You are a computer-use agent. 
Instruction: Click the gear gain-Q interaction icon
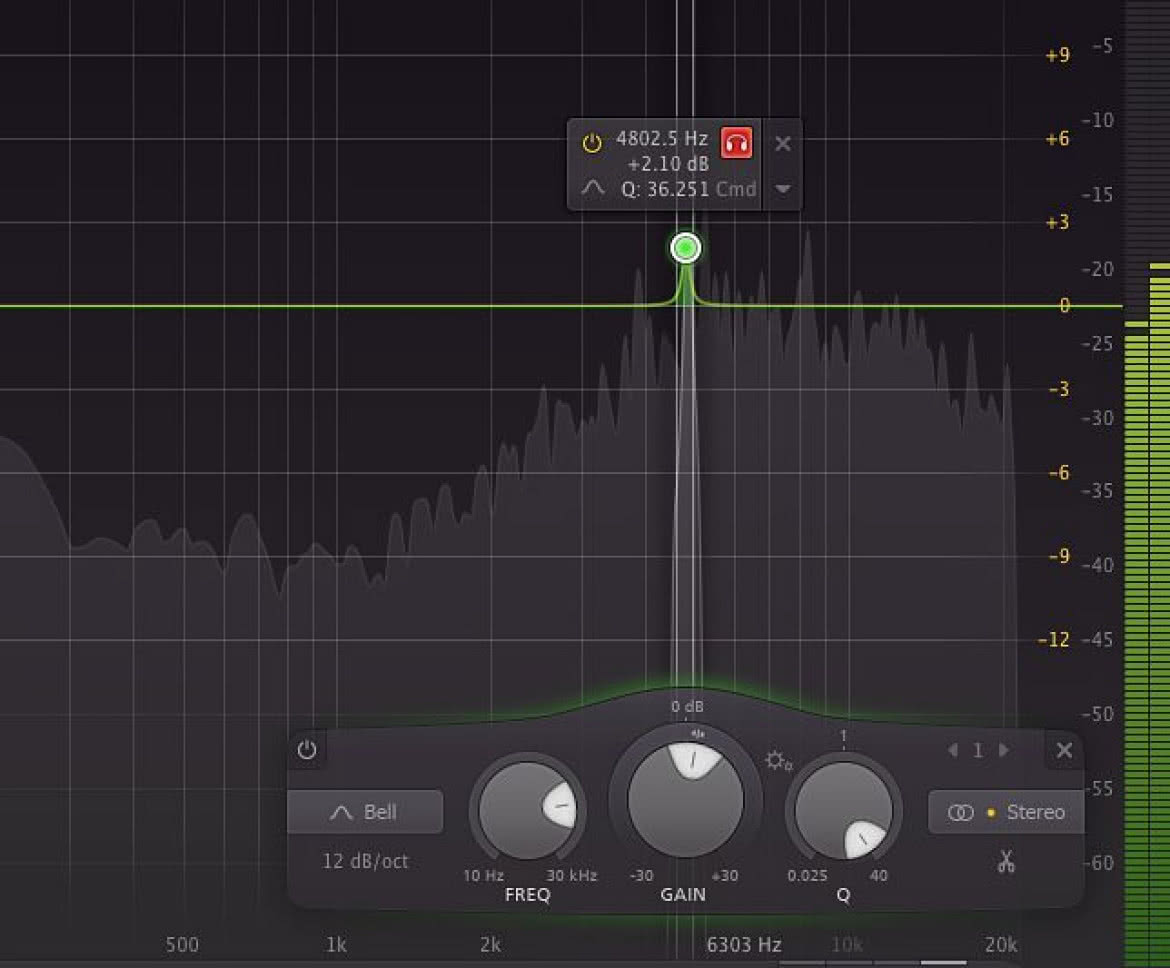tap(778, 761)
